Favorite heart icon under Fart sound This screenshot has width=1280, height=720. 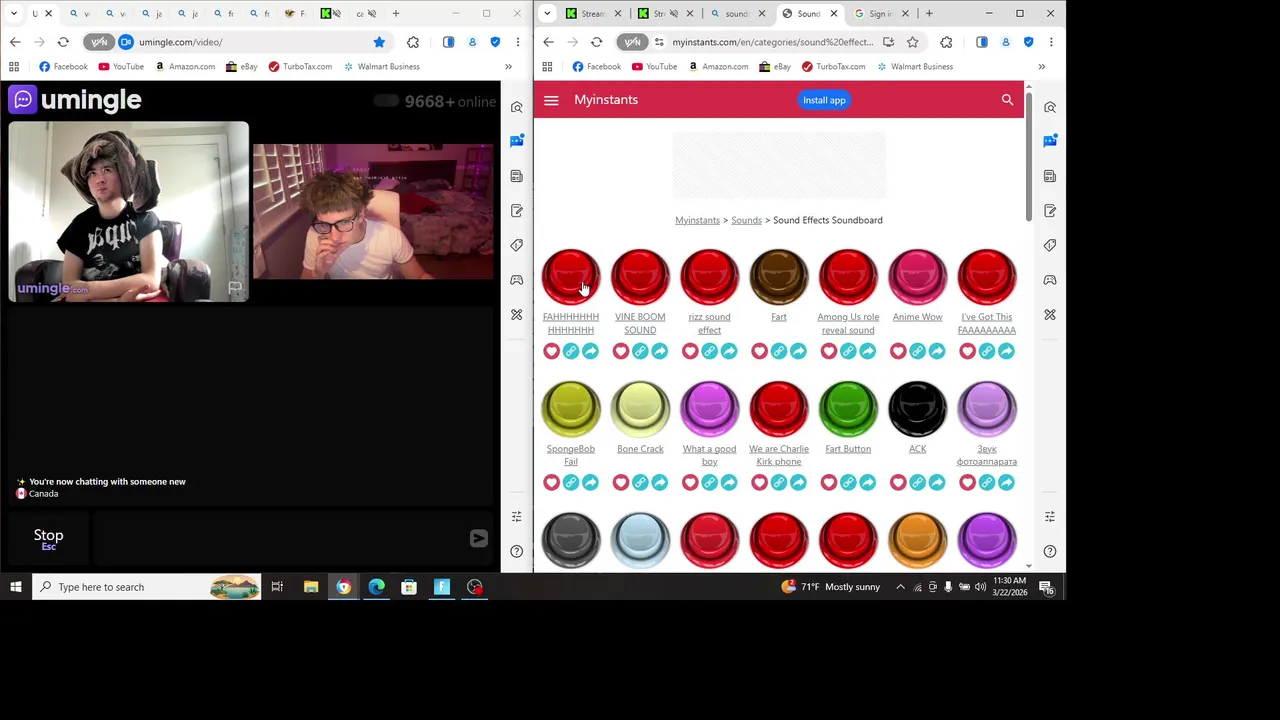tap(759, 351)
